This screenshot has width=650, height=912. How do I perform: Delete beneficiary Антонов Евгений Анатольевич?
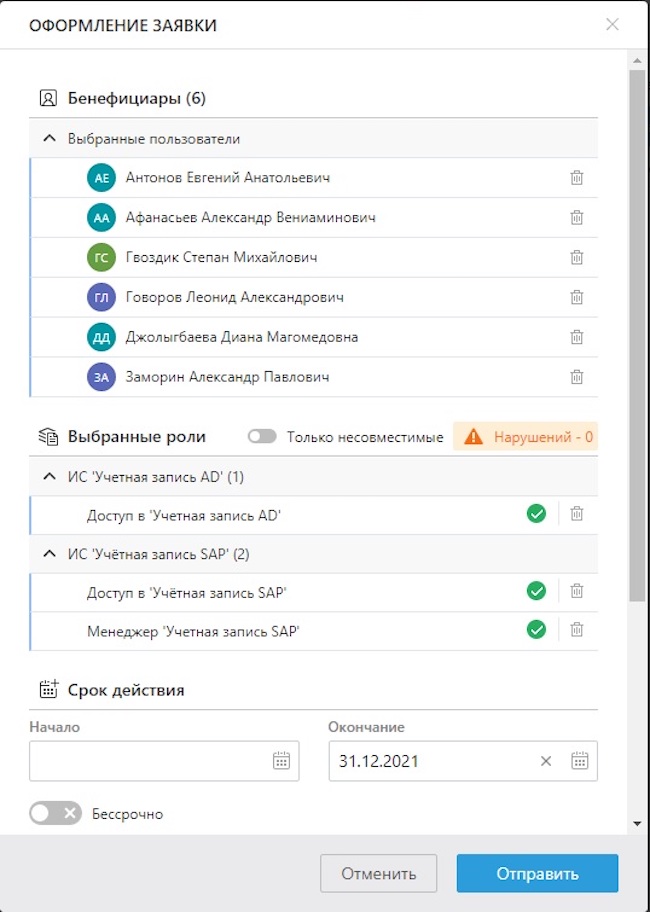pyautogui.click(x=576, y=178)
